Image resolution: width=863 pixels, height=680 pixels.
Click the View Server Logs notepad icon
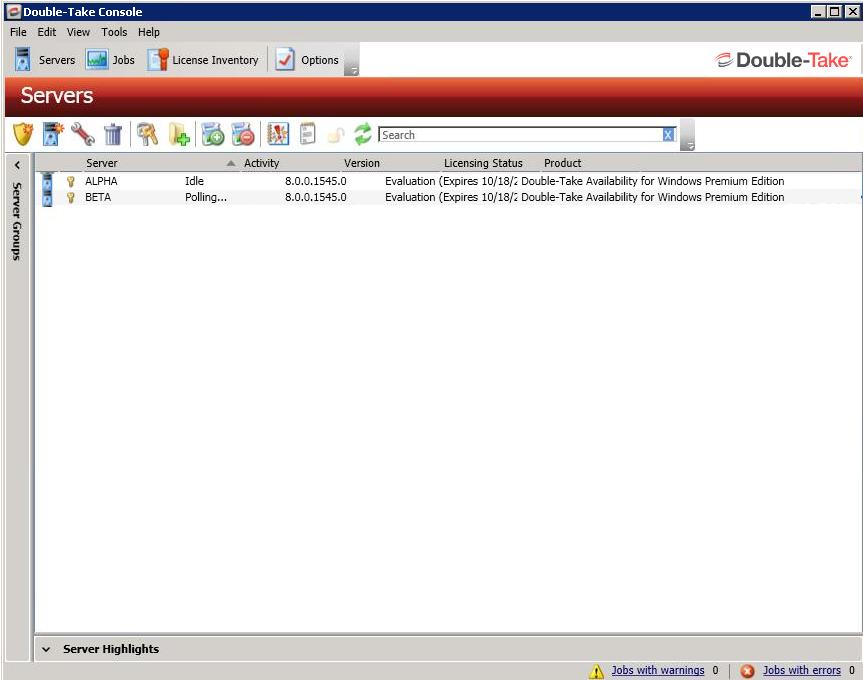308,134
